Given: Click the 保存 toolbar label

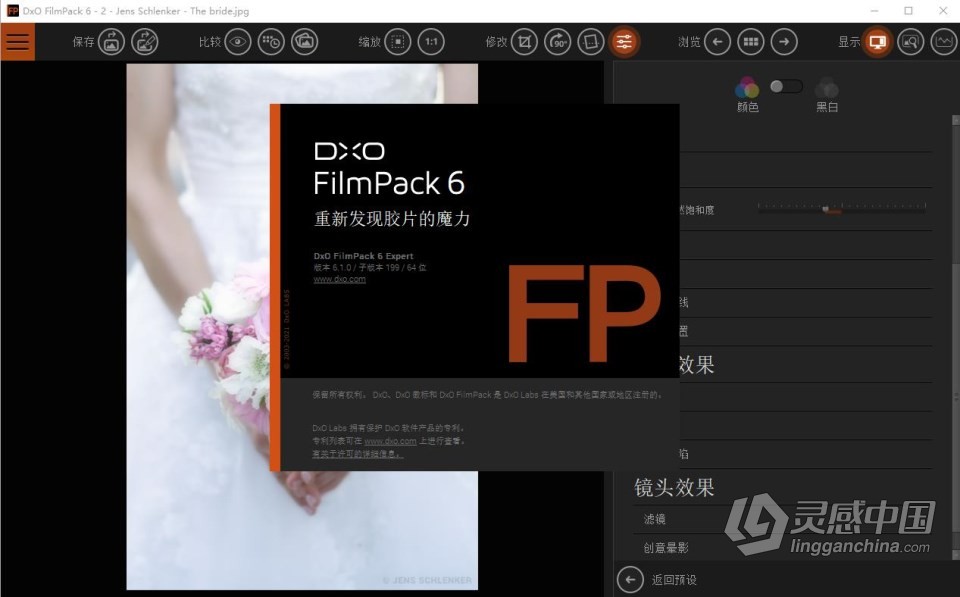Looking at the screenshot, I should click(x=84, y=42).
